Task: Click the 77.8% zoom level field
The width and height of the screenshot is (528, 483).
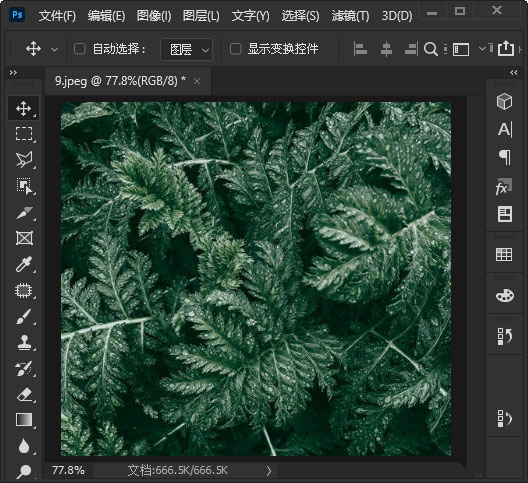Action: 68,470
